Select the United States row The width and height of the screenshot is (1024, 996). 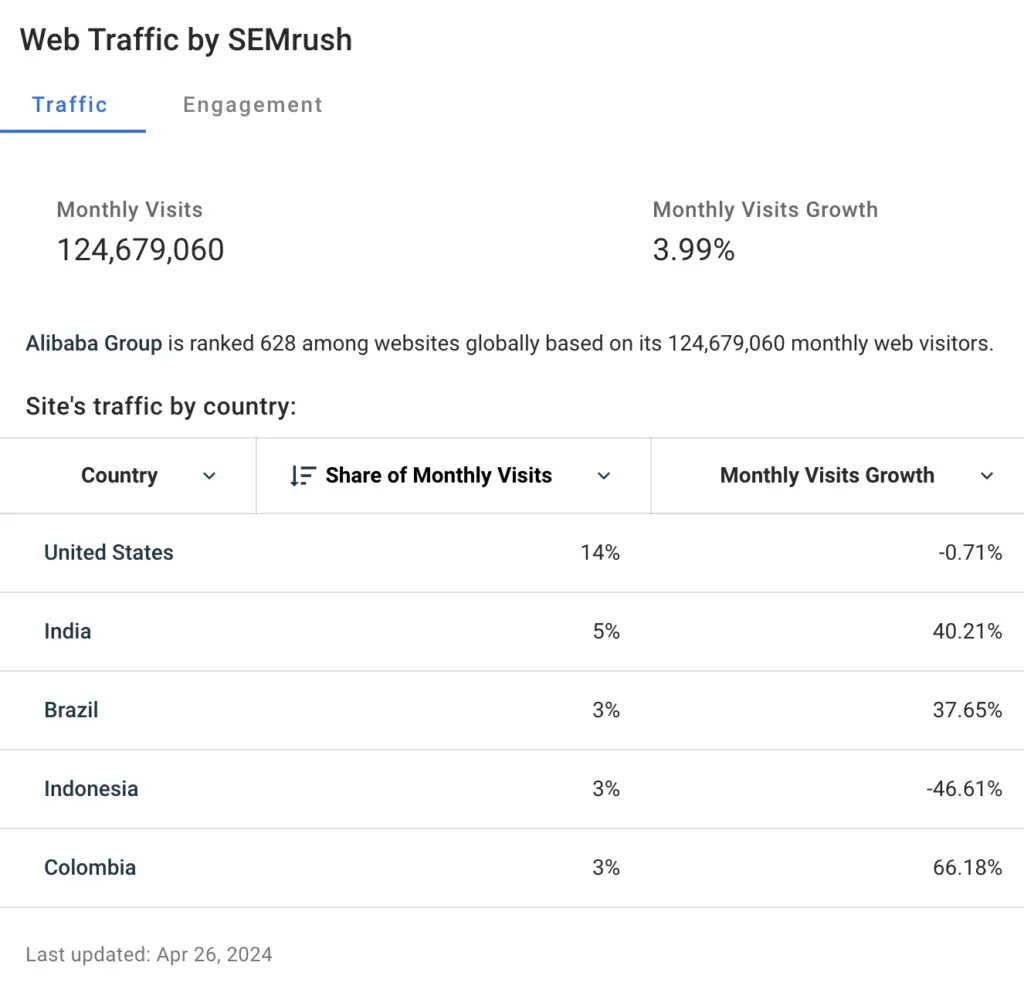tap(109, 553)
